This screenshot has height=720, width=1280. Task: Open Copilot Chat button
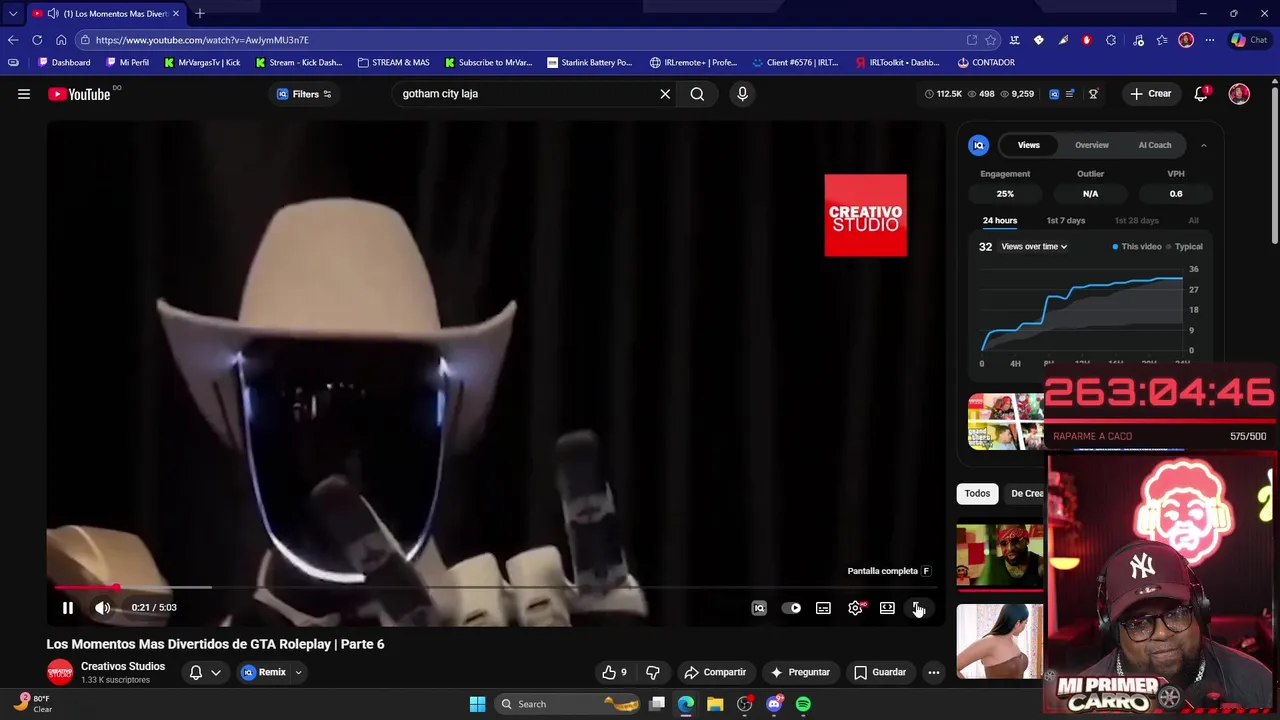1249,40
